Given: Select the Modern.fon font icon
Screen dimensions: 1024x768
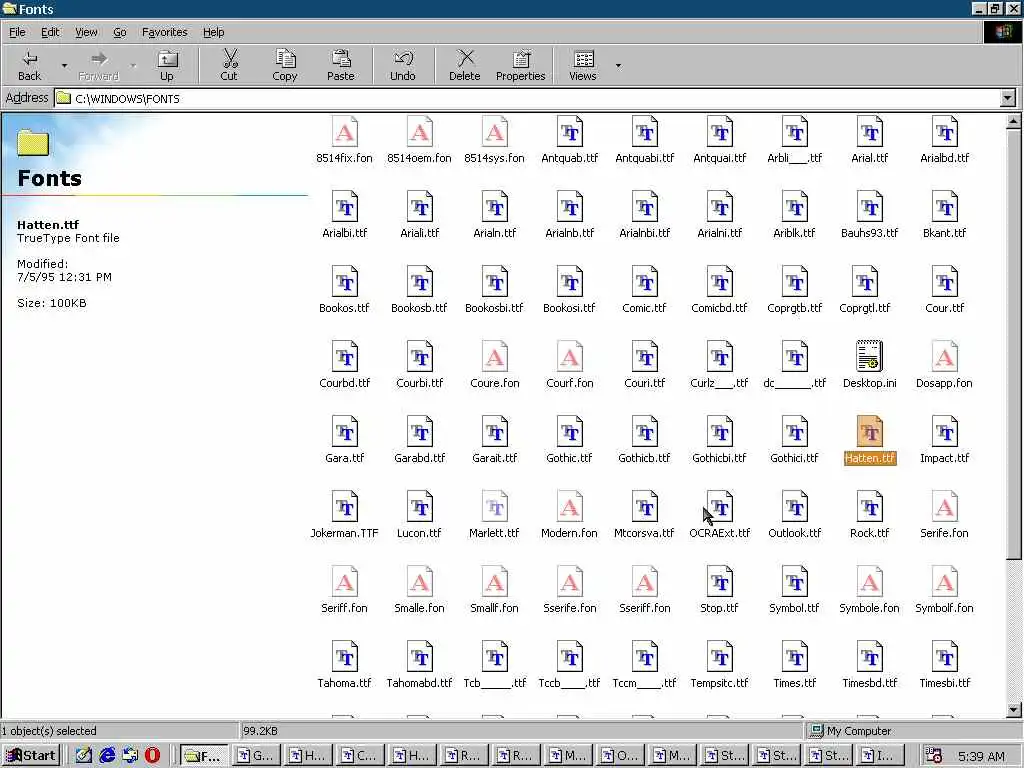Looking at the screenshot, I should pyautogui.click(x=569, y=507).
